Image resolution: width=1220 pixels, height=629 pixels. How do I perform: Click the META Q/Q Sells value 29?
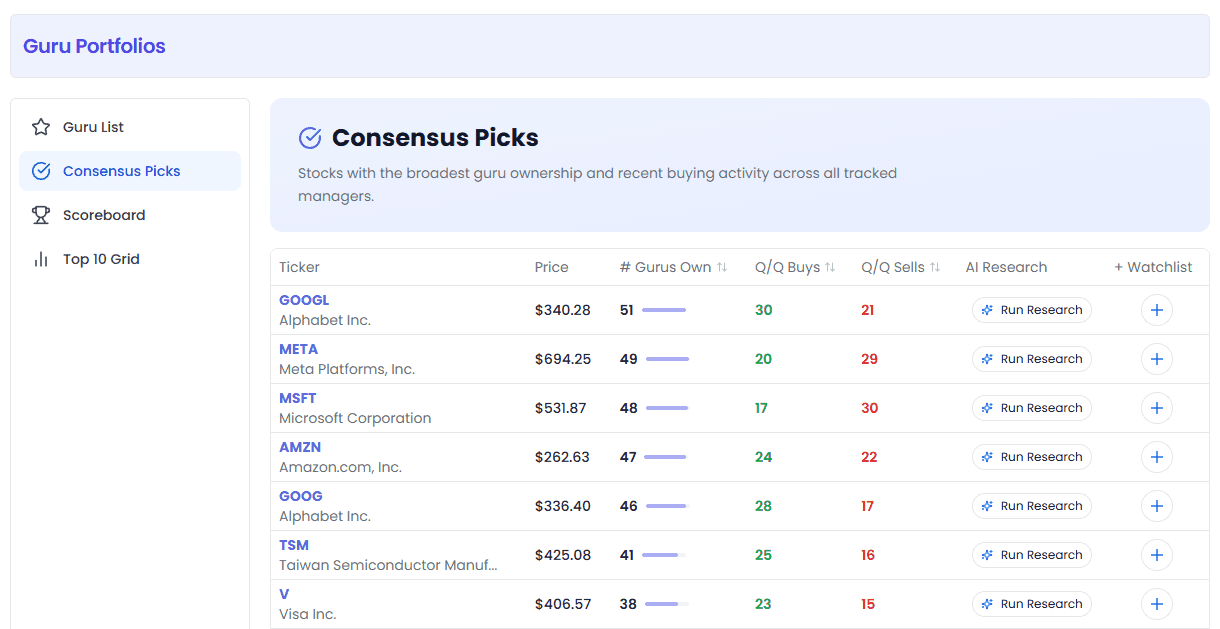point(870,359)
